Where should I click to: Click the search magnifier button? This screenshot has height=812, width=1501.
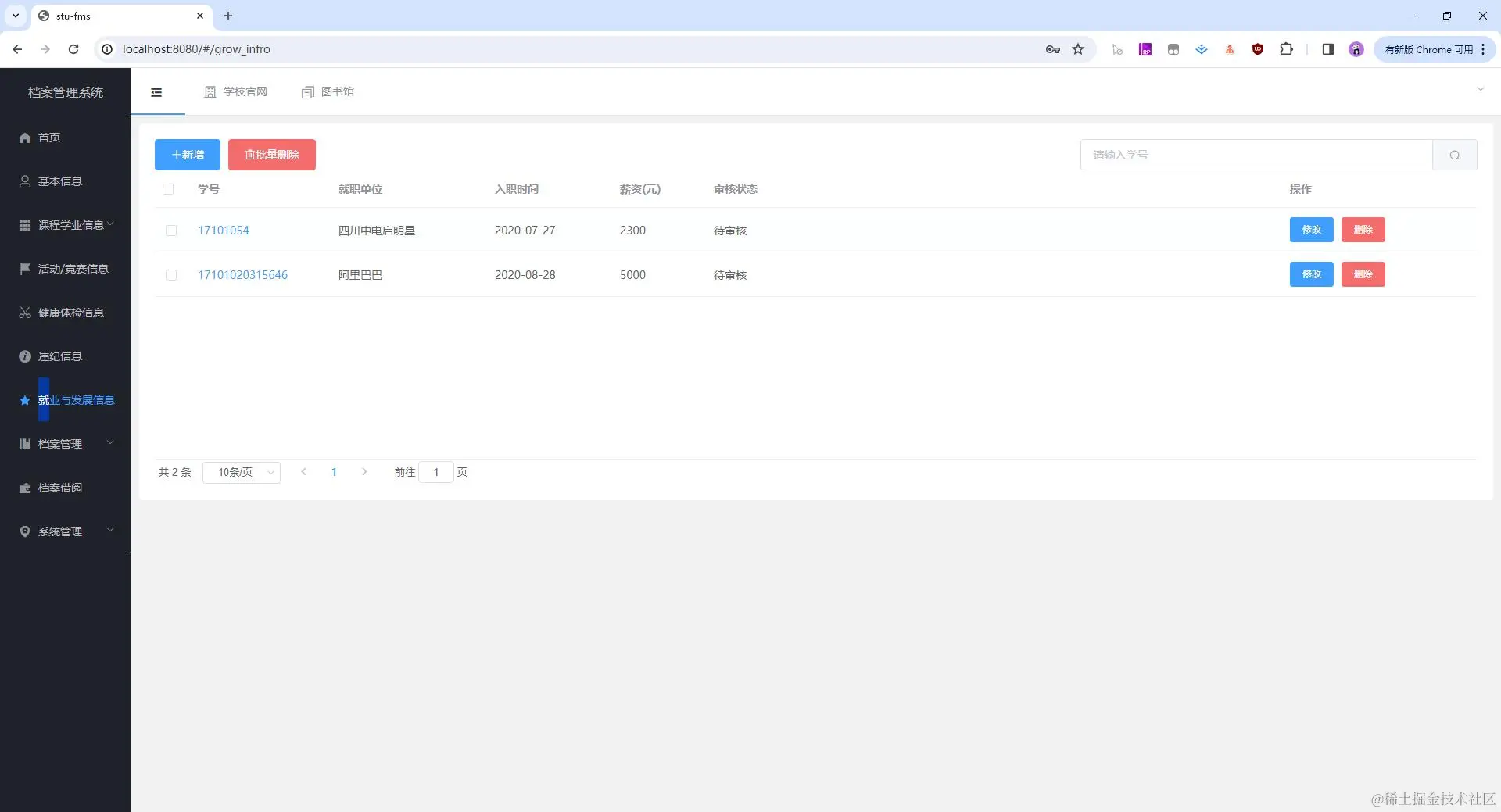coord(1455,155)
